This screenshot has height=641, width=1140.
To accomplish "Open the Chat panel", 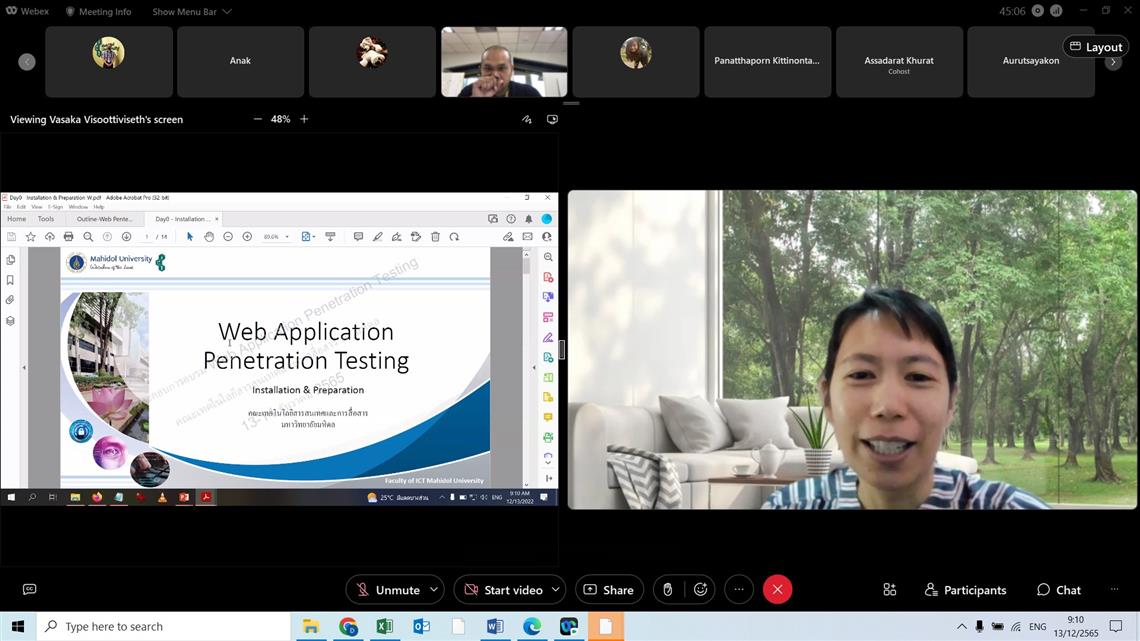I will click(1059, 590).
